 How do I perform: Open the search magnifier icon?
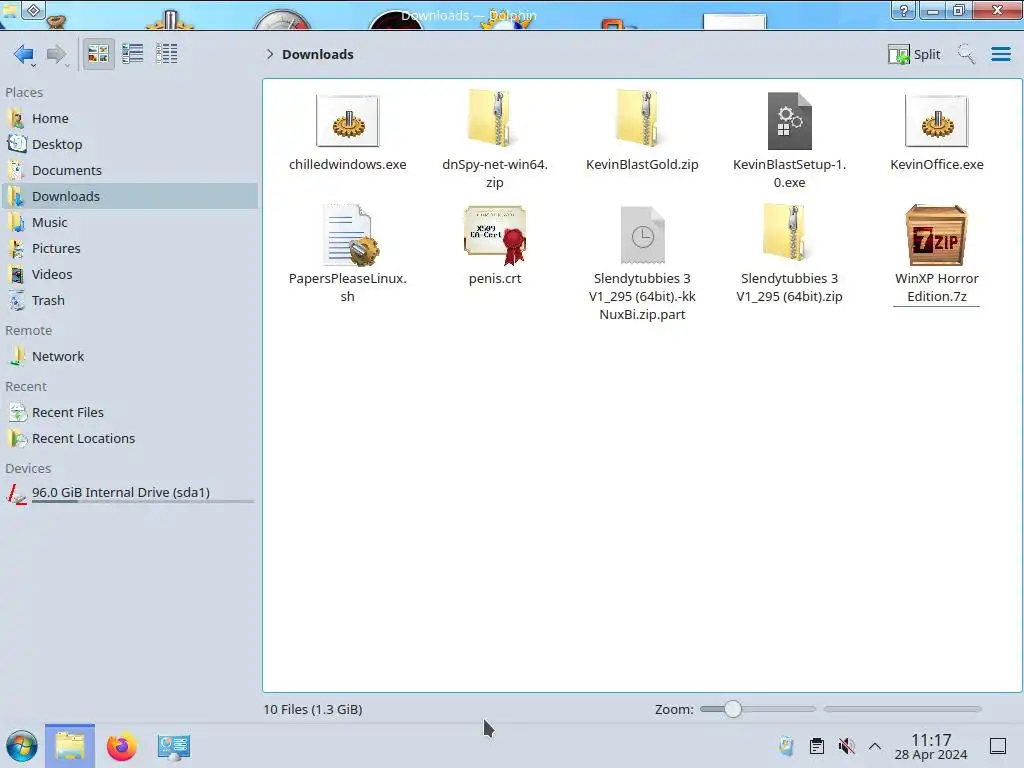pos(966,54)
